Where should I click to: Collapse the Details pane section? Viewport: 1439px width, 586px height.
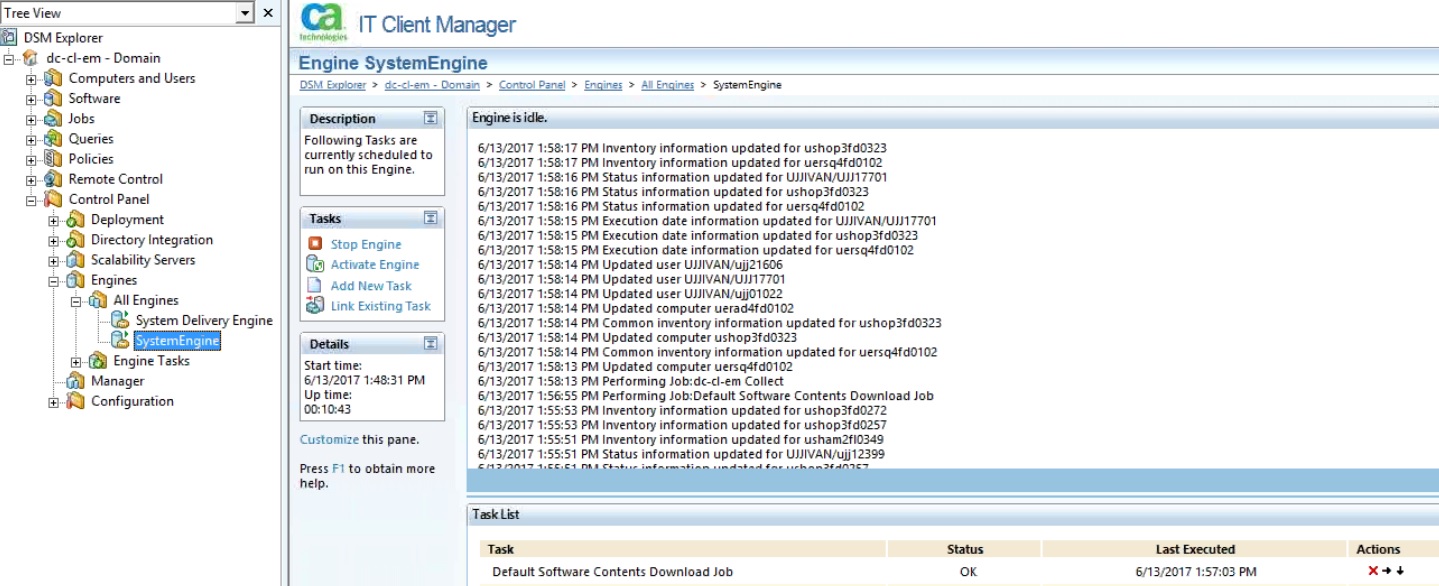pos(430,344)
